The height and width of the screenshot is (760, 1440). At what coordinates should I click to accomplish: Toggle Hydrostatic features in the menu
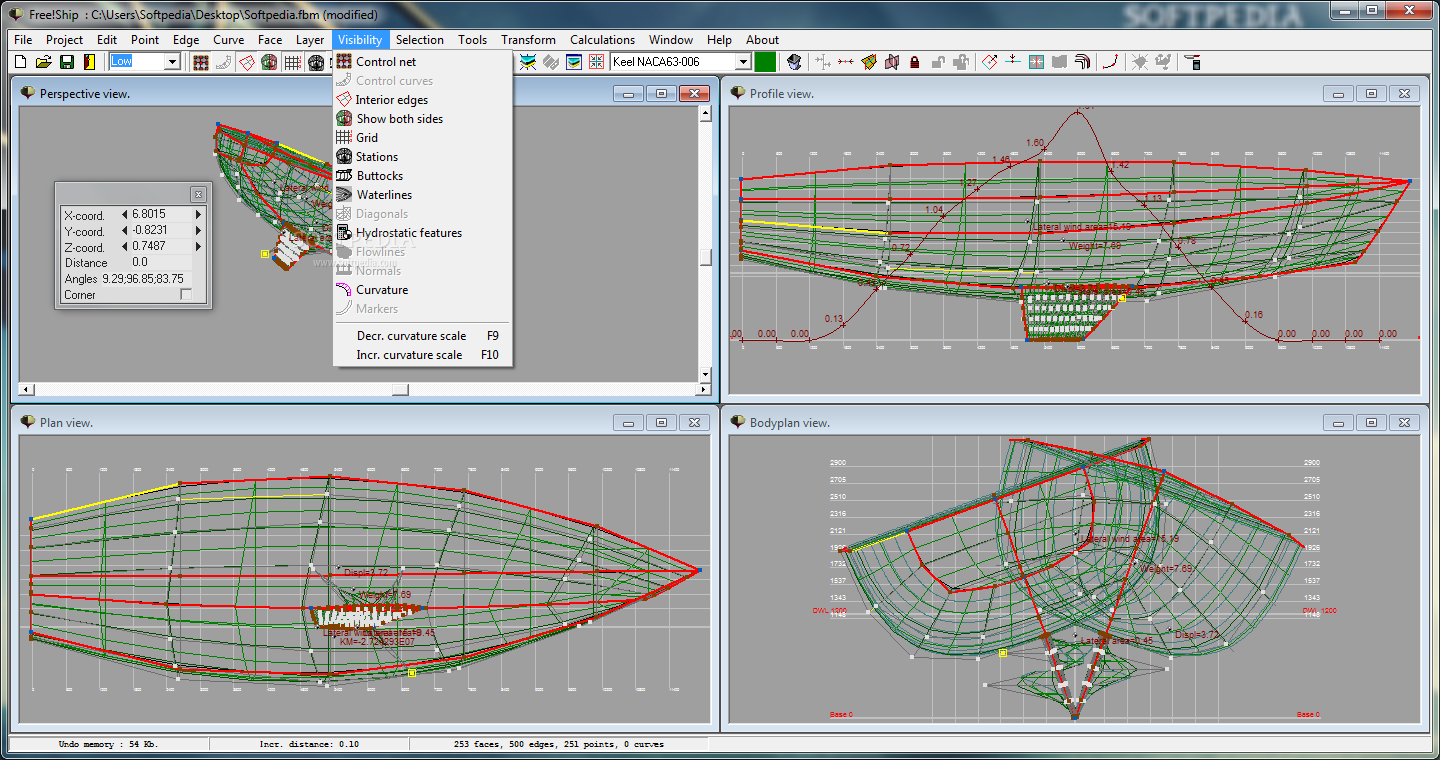coord(423,233)
